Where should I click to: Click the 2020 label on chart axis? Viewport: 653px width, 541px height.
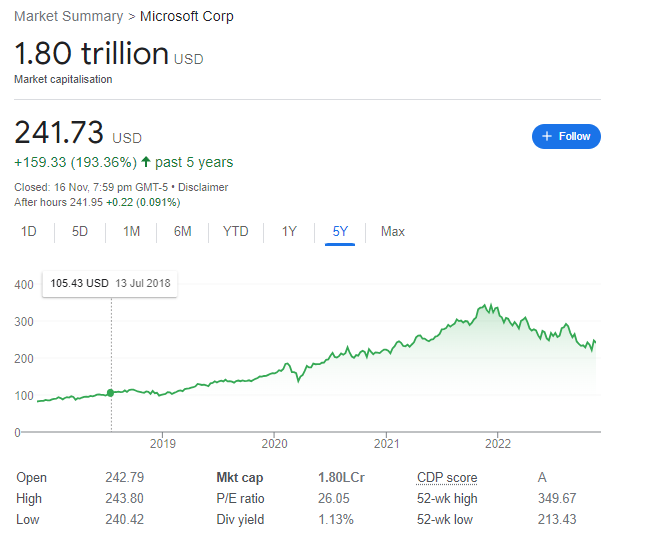point(275,442)
